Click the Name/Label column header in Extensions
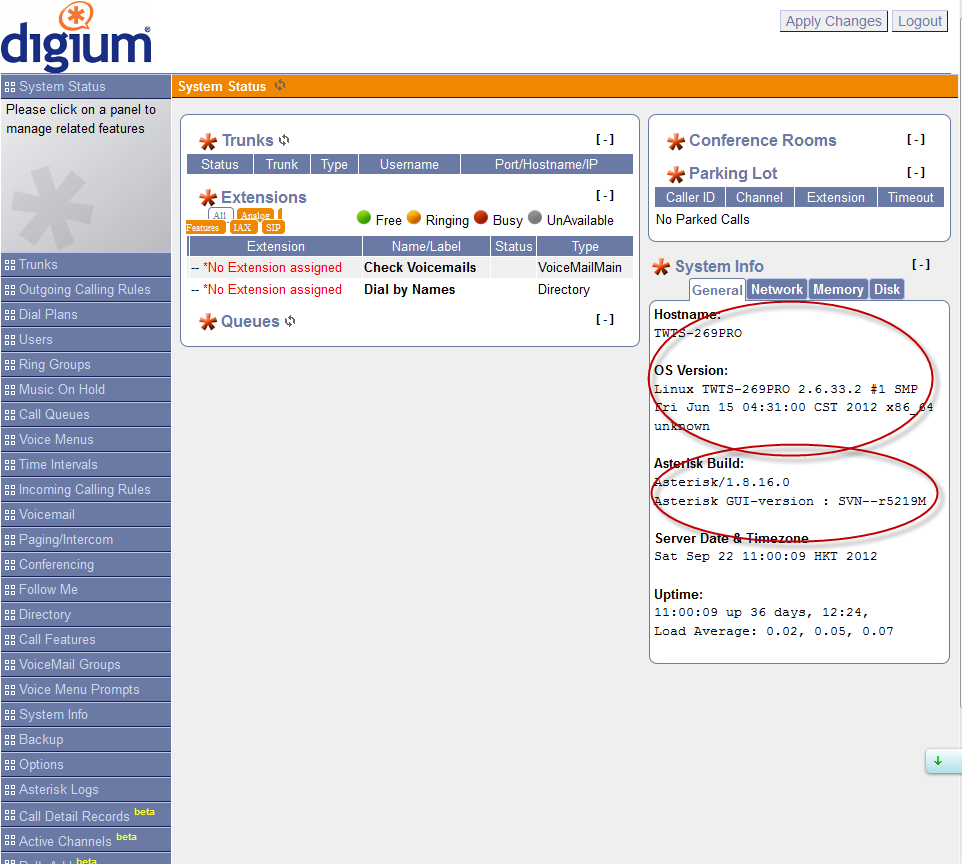962x864 pixels. (x=426, y=247)
